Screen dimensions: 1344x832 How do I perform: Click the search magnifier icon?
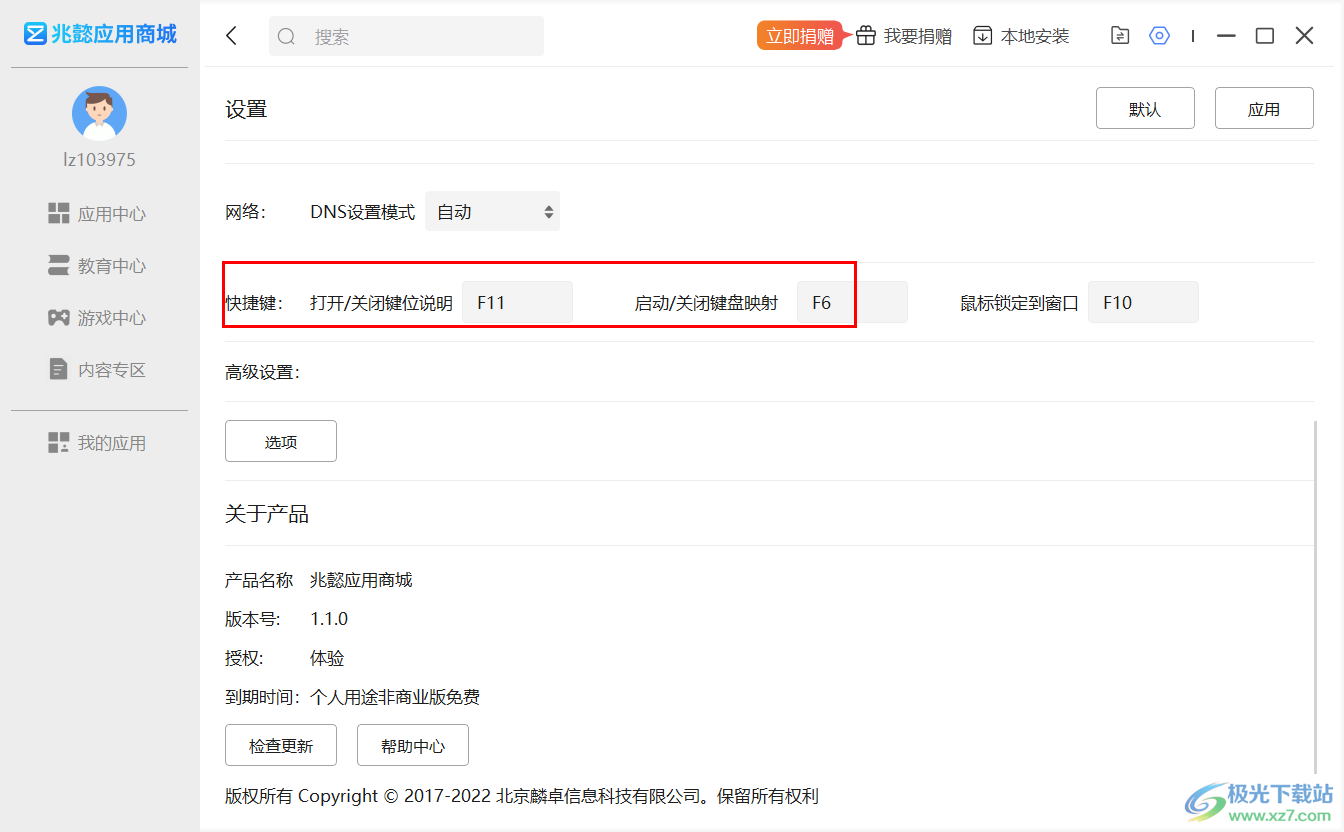click(x=287, y=37)
